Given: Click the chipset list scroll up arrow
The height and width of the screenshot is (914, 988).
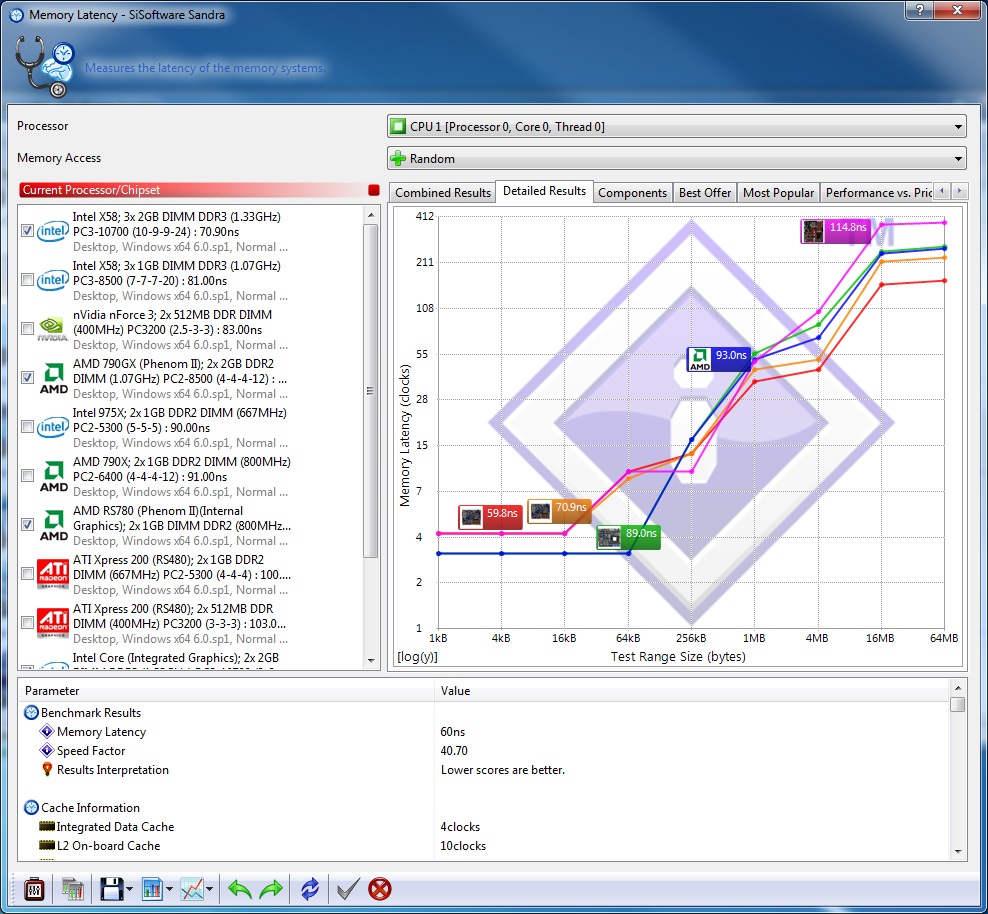Looking at the screenshot, I should pyautogui.click(x=371, y=215).
